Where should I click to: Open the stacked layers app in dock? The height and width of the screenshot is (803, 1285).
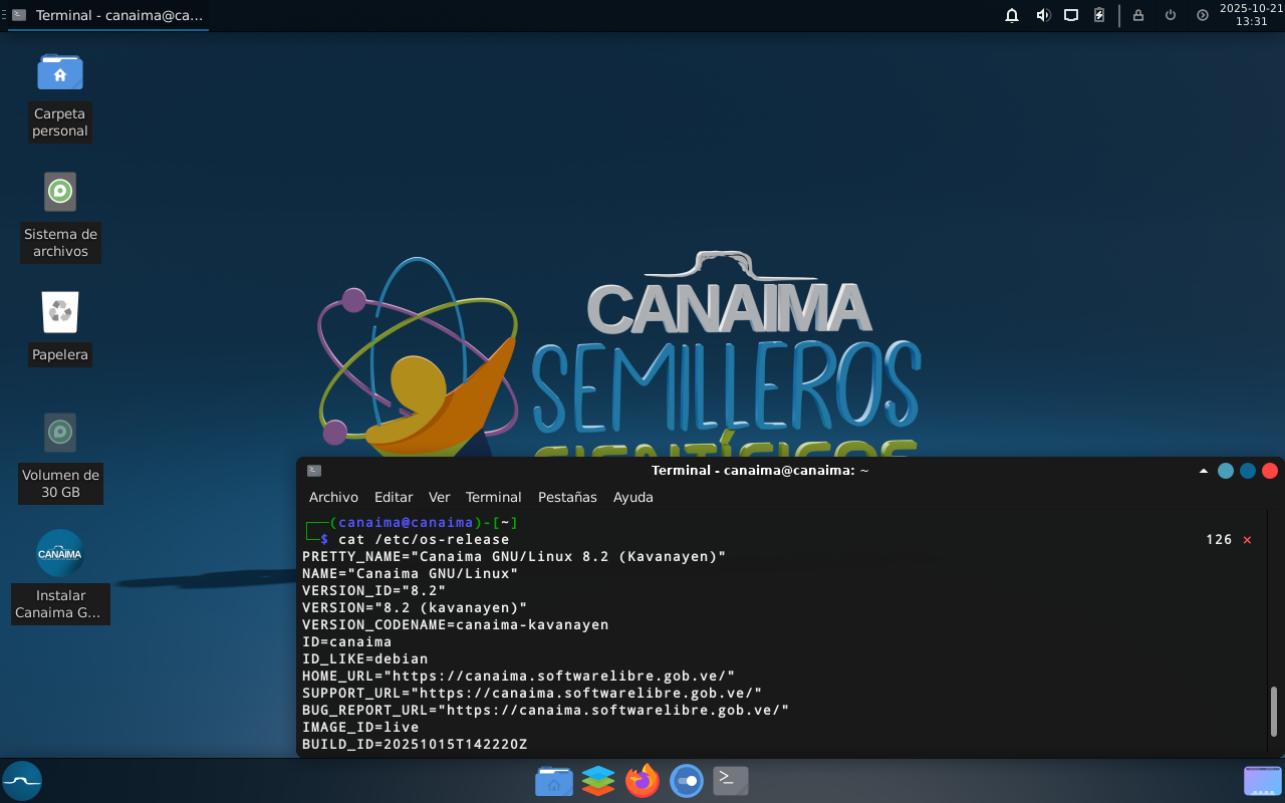(598, 780)
